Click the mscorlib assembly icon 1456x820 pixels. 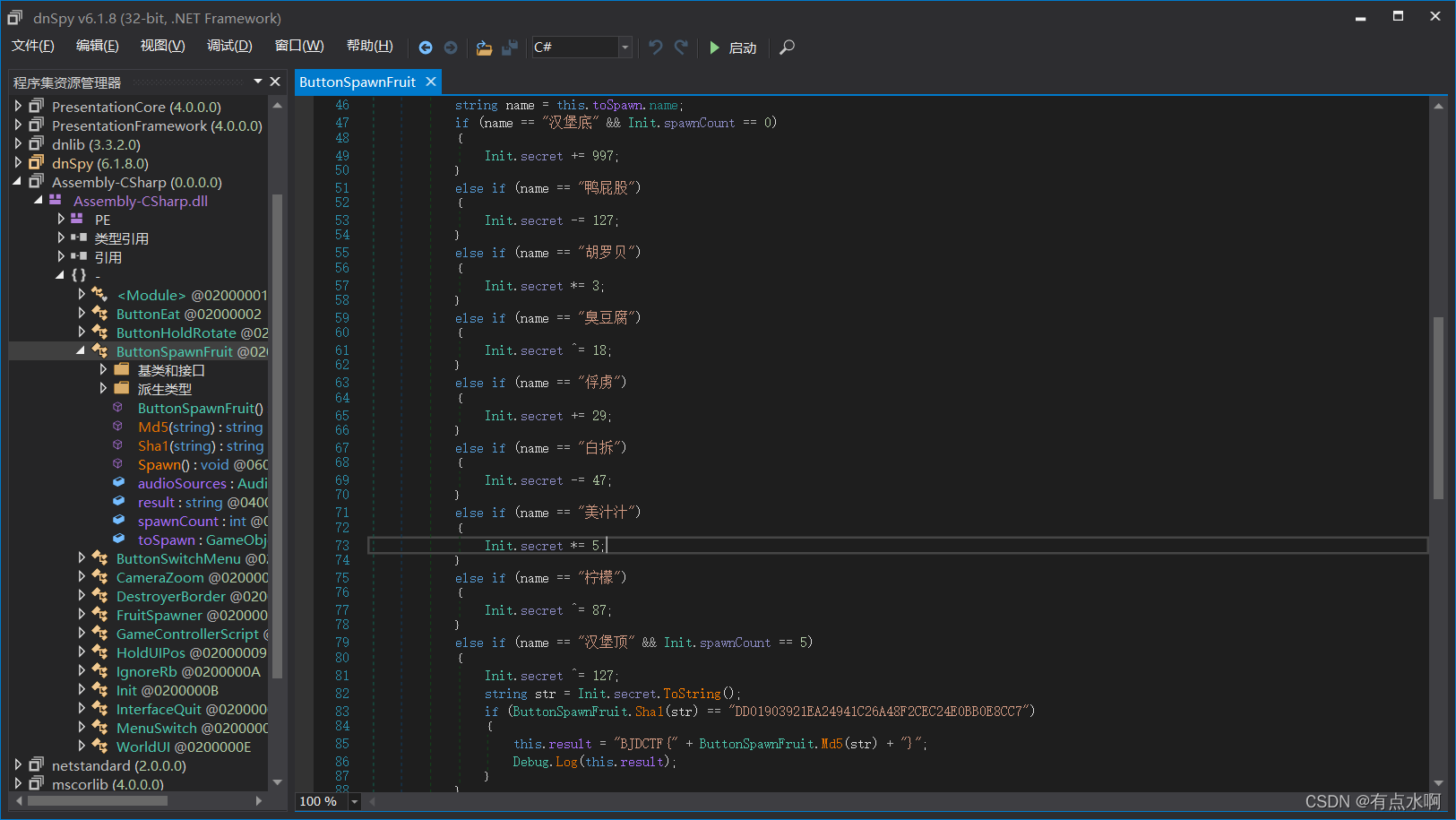36,783
